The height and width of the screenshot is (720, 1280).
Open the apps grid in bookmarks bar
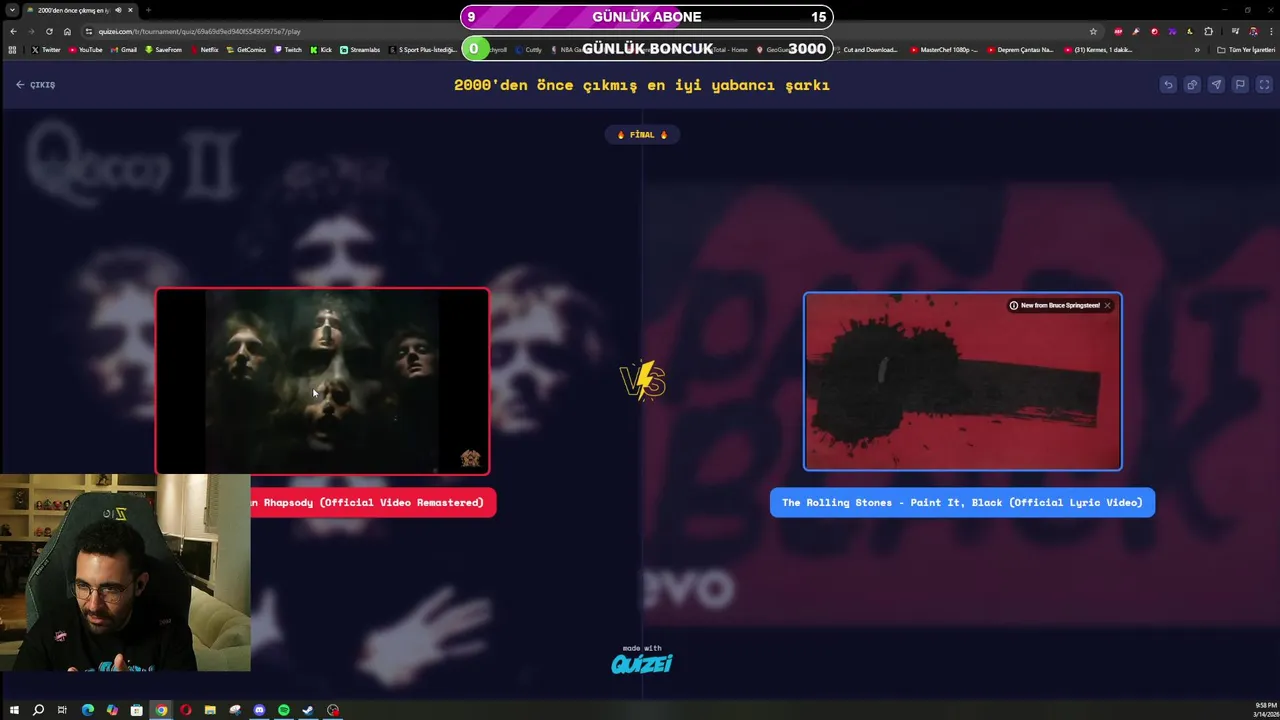(x=12, y=49)
